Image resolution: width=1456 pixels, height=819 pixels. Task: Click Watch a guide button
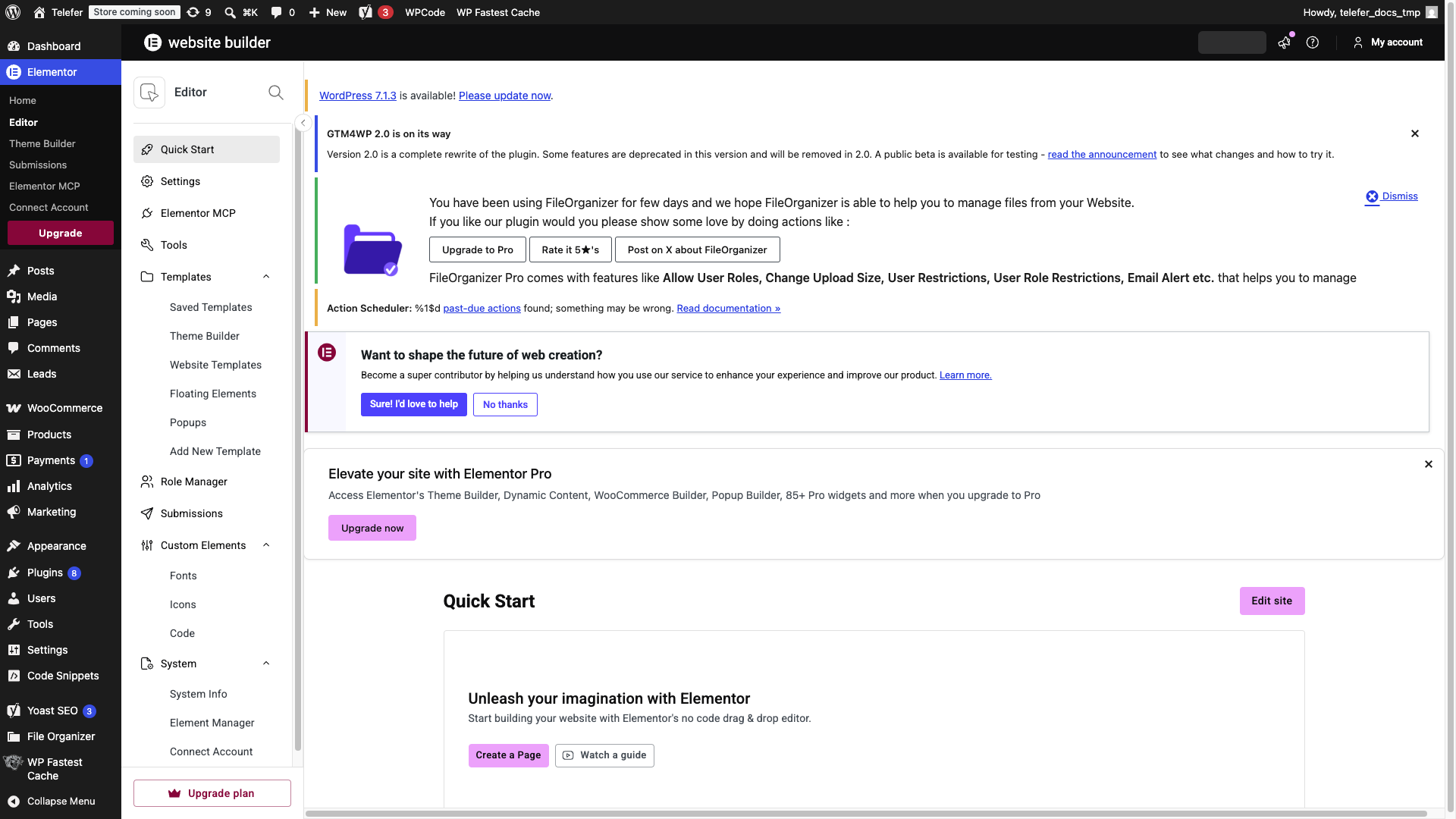[x=604, y=755]
